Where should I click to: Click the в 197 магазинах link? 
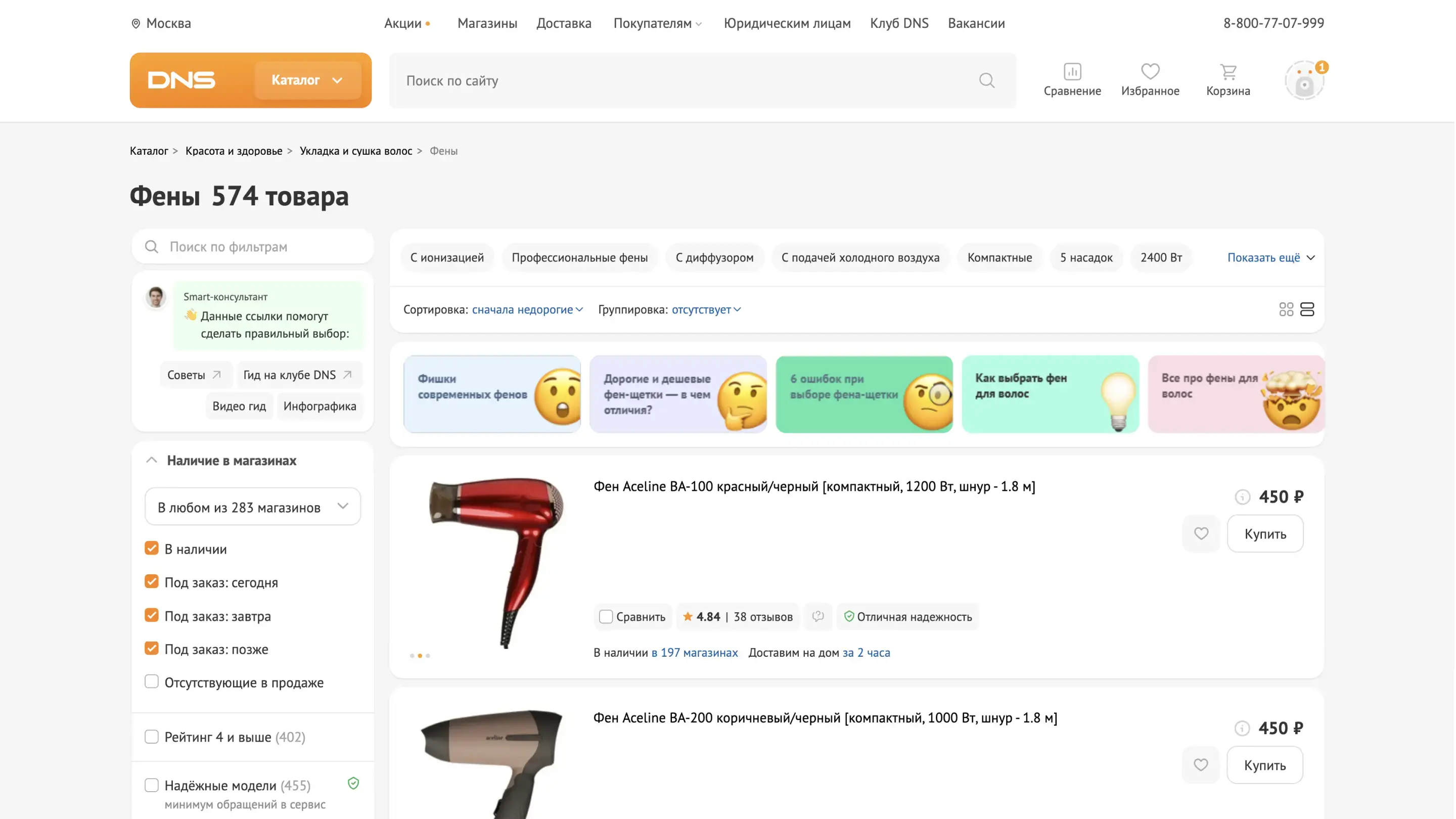point(694,652)
